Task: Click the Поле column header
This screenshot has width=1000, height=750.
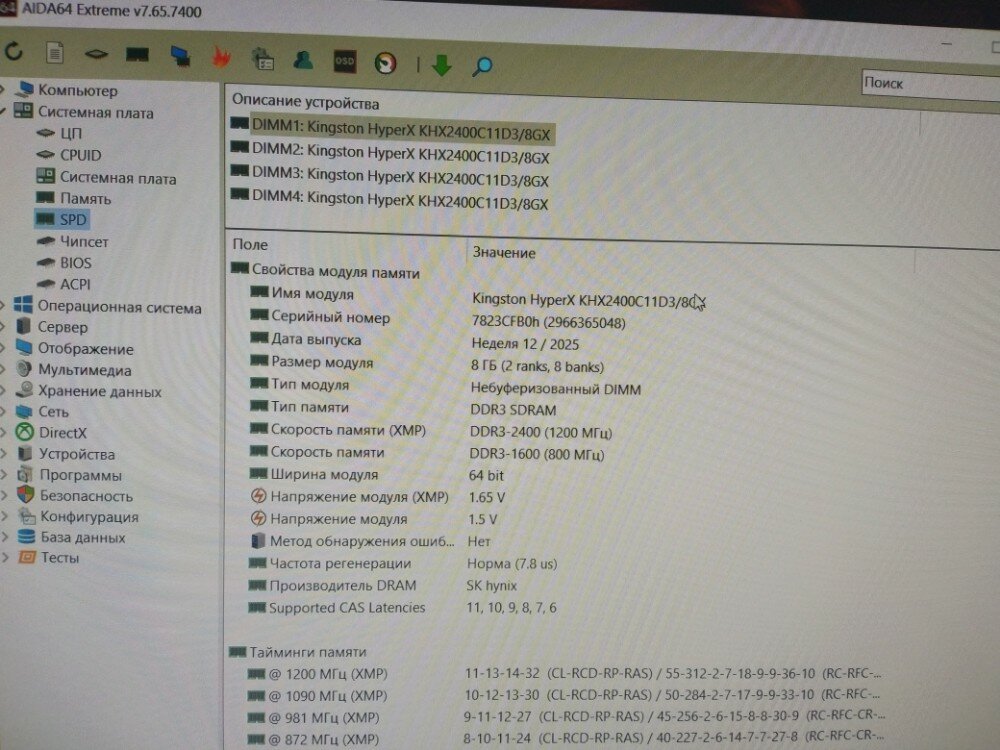Action: click(x=251, y=245)
